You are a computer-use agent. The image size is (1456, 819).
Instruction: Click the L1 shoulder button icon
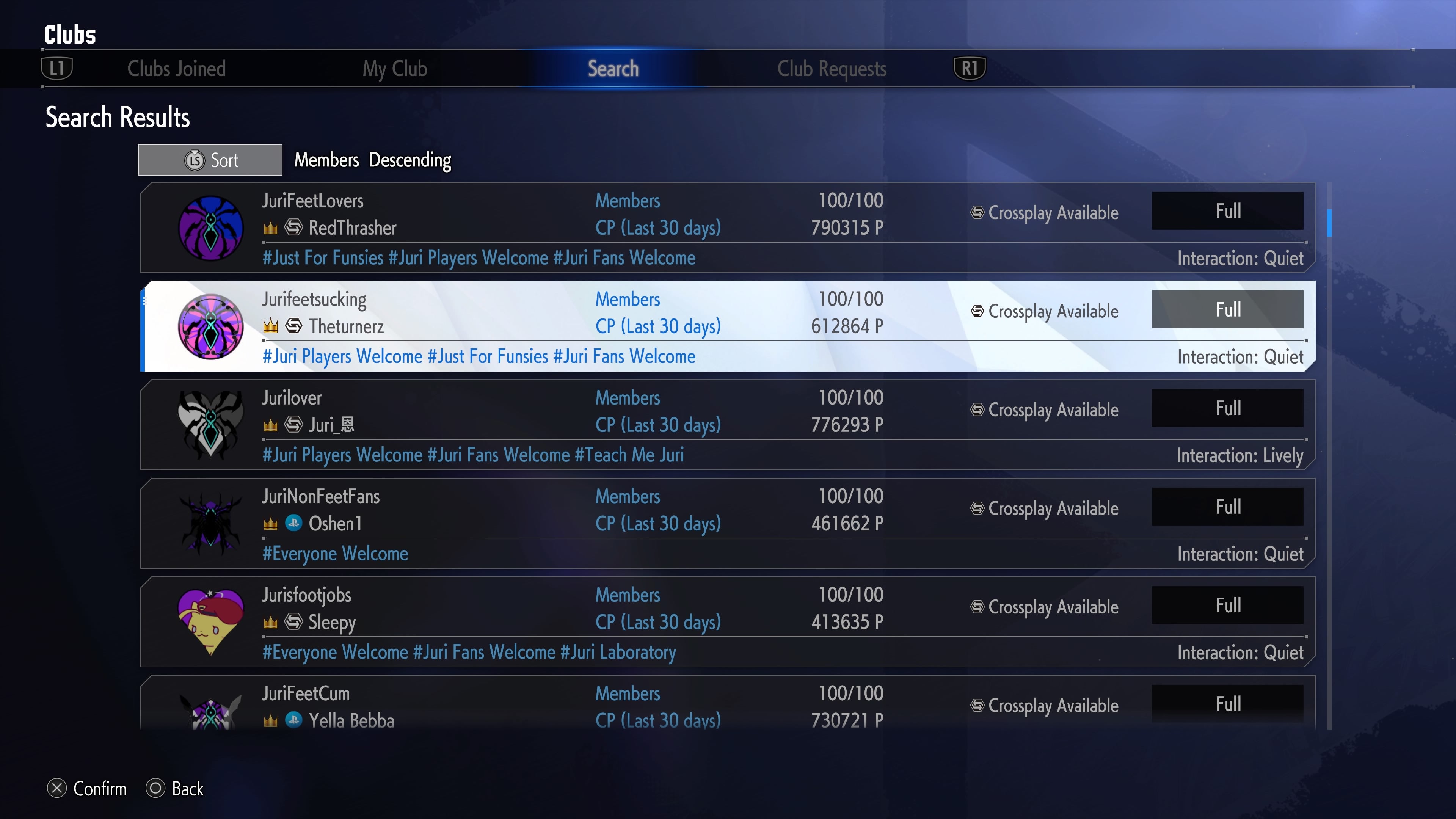pyautogui.click(x=57, y=68)
